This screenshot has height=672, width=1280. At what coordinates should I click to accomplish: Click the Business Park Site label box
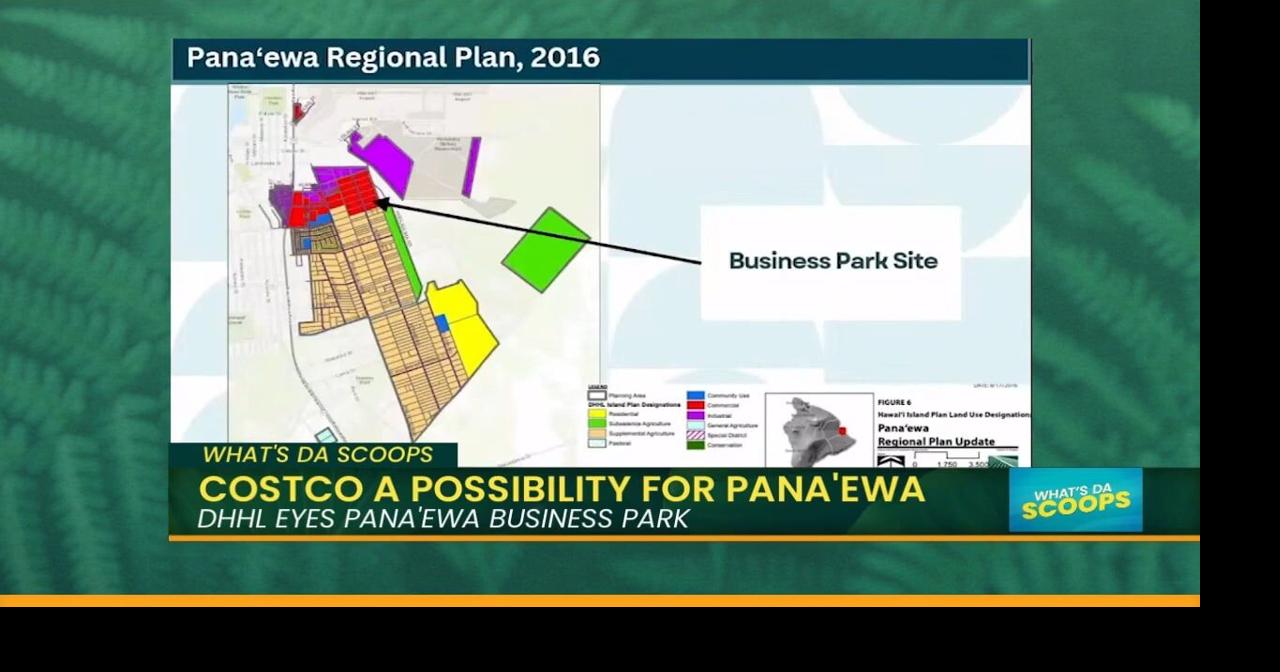831,262
